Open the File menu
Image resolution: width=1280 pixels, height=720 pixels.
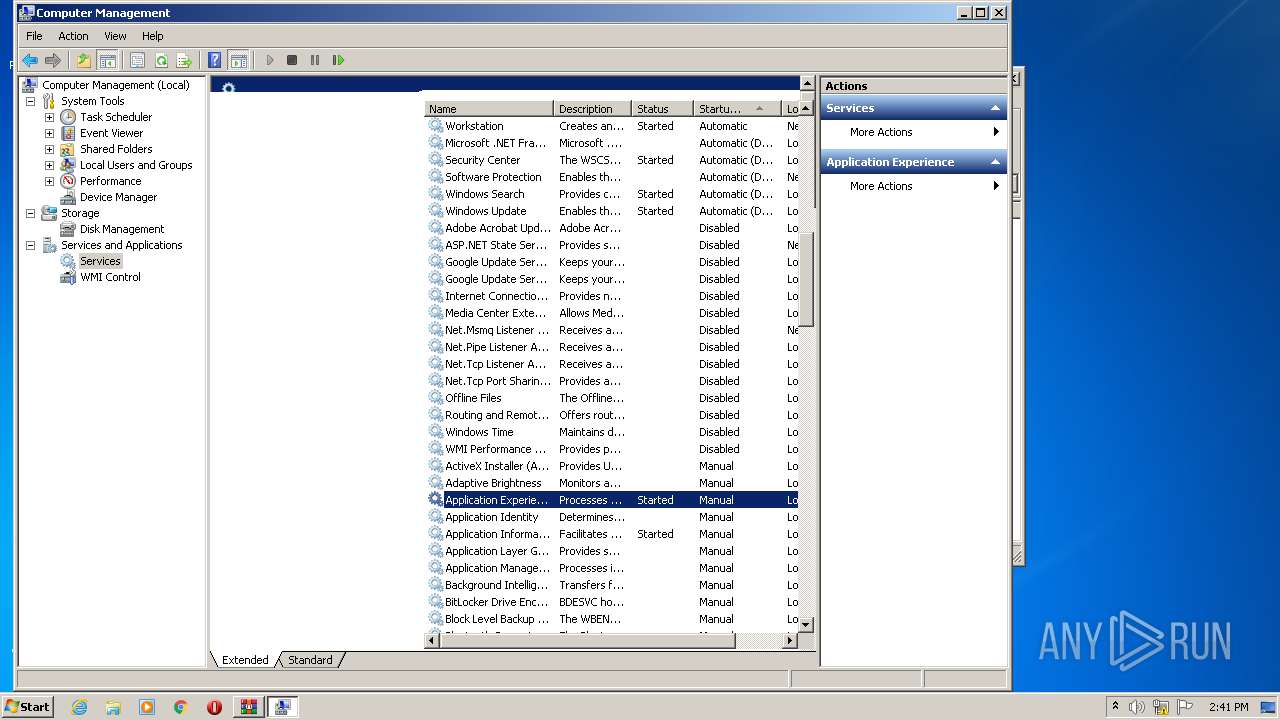34,36
